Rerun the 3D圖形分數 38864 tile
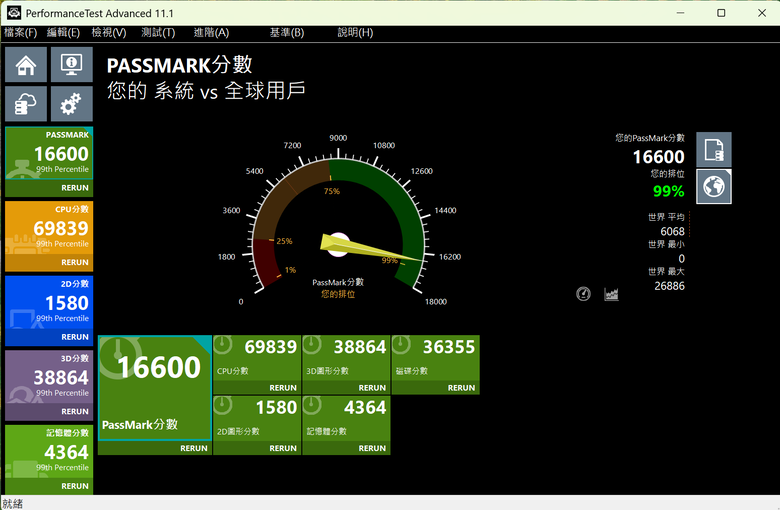 (x=372, y=388)
